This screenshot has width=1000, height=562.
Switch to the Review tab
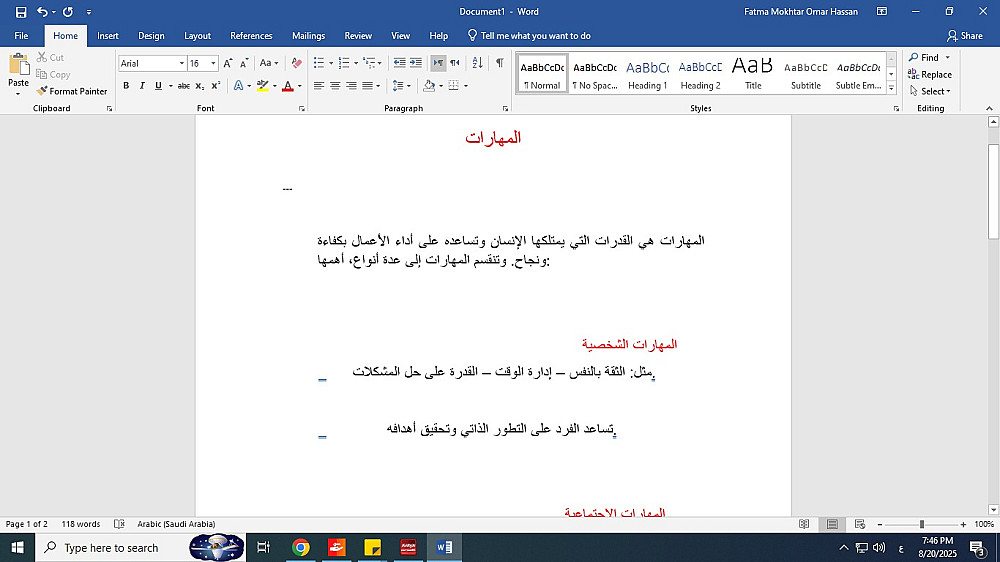tap(358, 36)
